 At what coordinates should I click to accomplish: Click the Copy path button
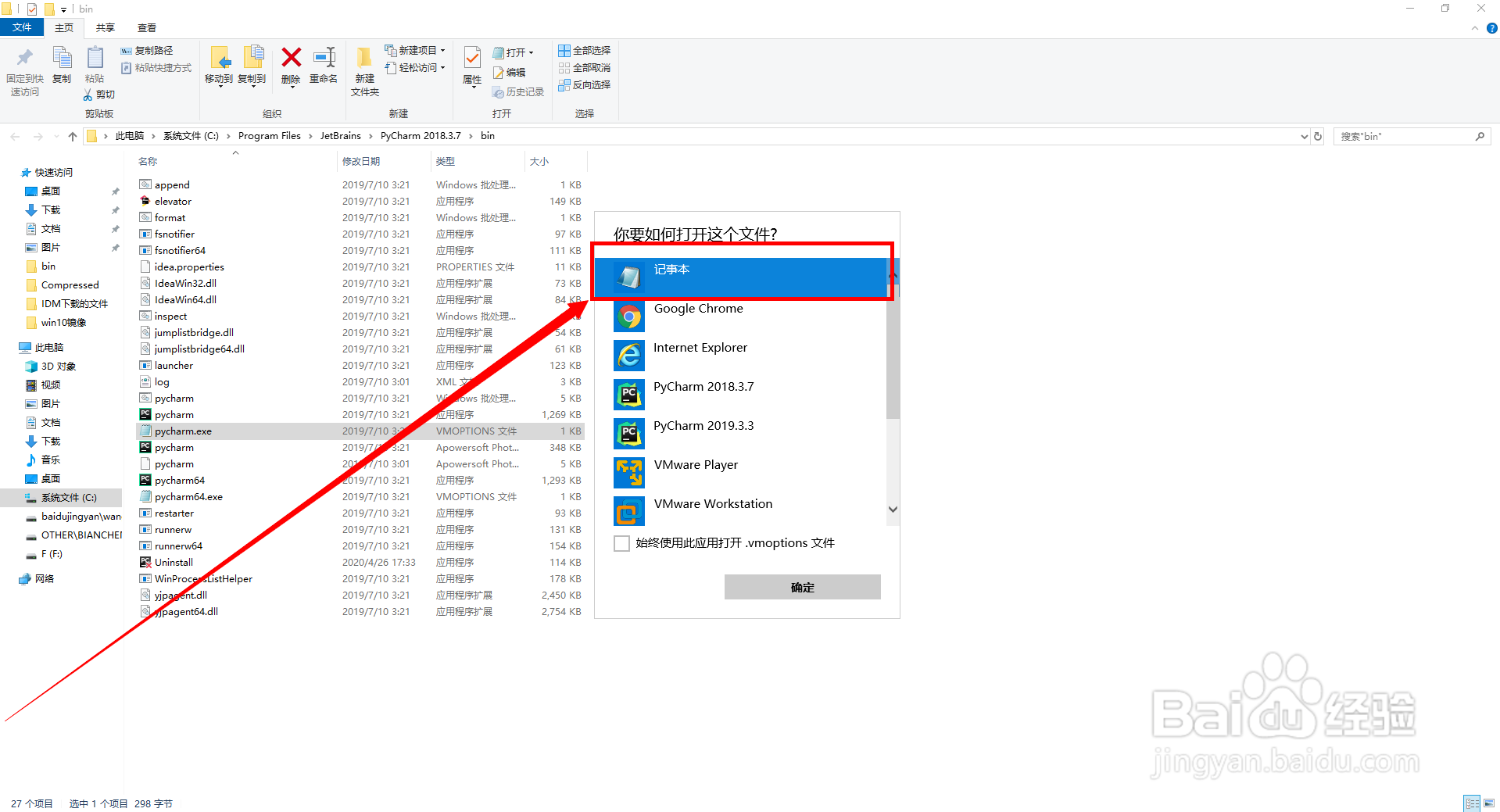pyautogui.click(x=147, y=51)
